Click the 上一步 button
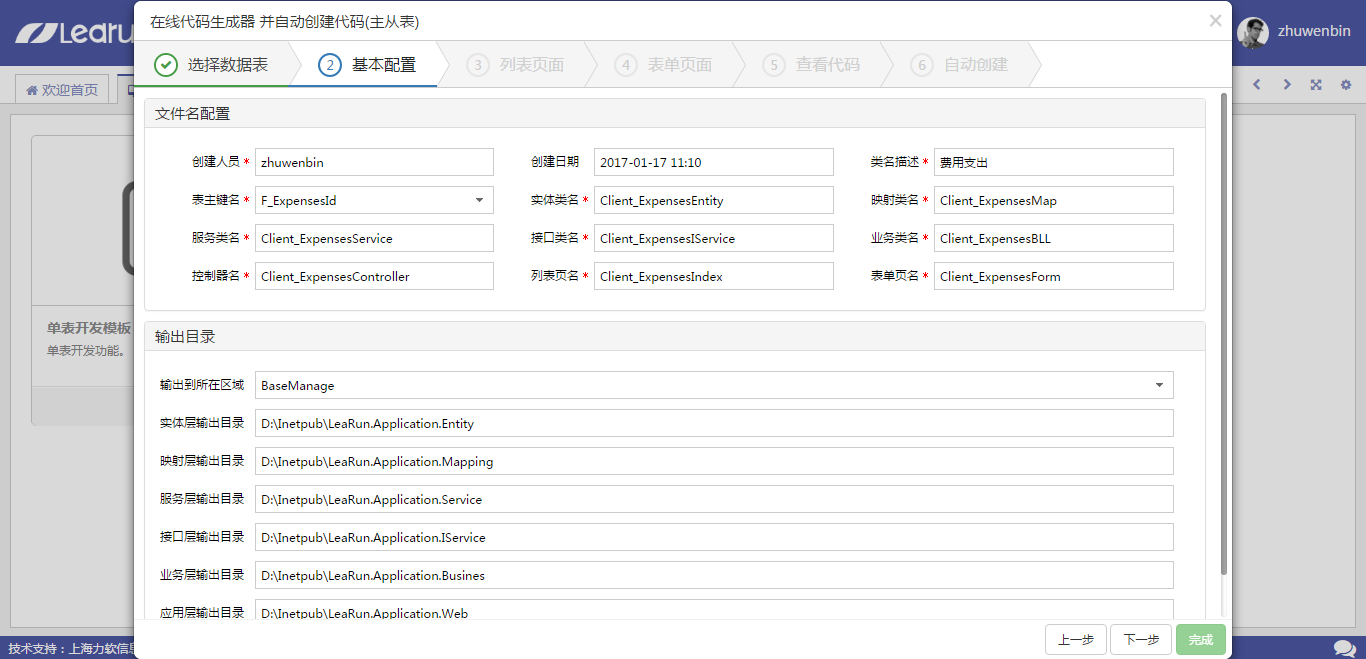Viewport: 1366px width, 659px height. (1075, 640)
